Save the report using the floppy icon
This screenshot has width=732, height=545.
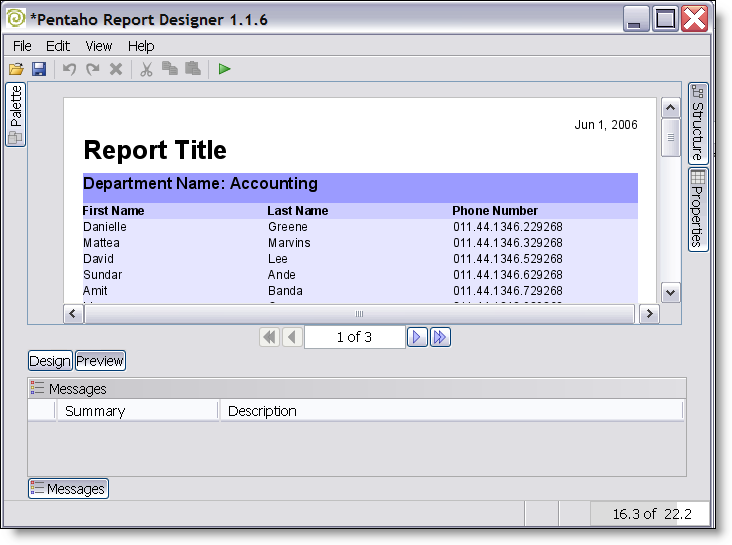39,69
